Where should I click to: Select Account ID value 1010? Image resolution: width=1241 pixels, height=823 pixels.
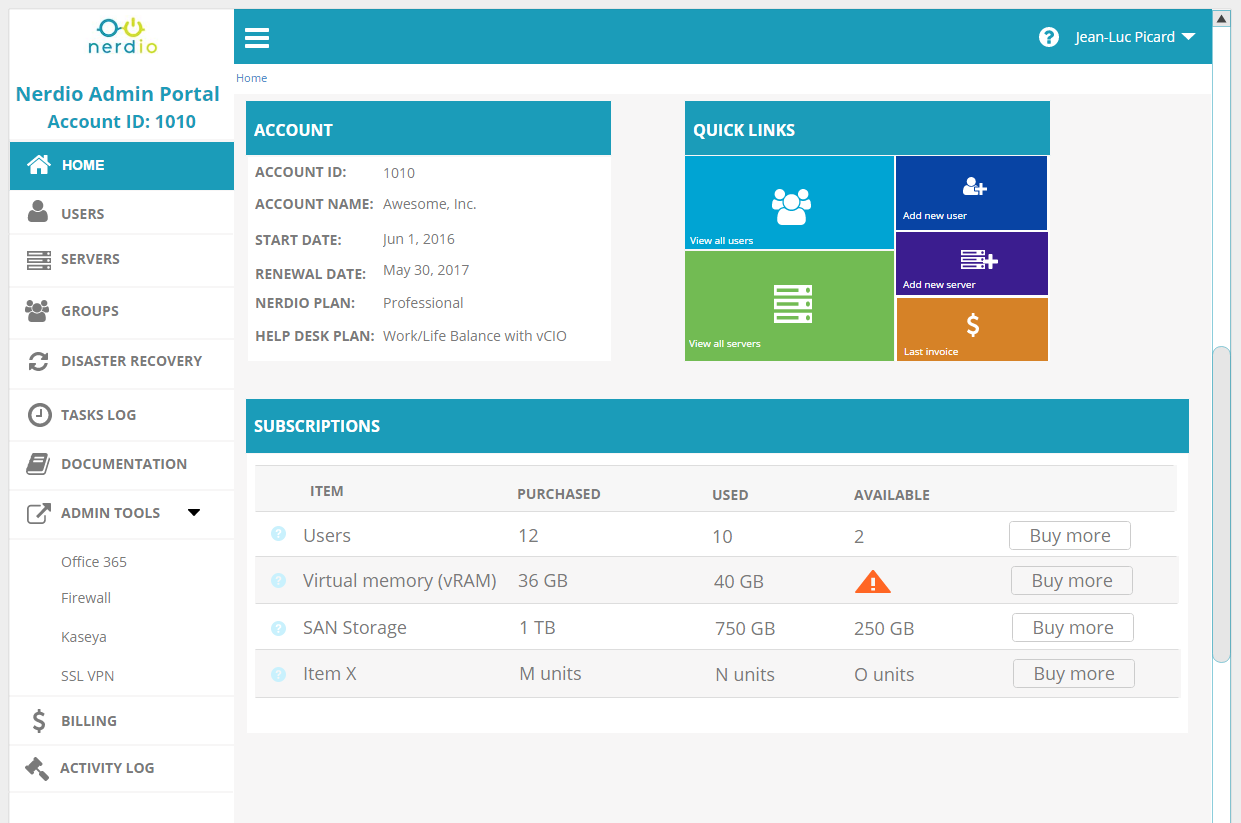click(x=399, y=173)
